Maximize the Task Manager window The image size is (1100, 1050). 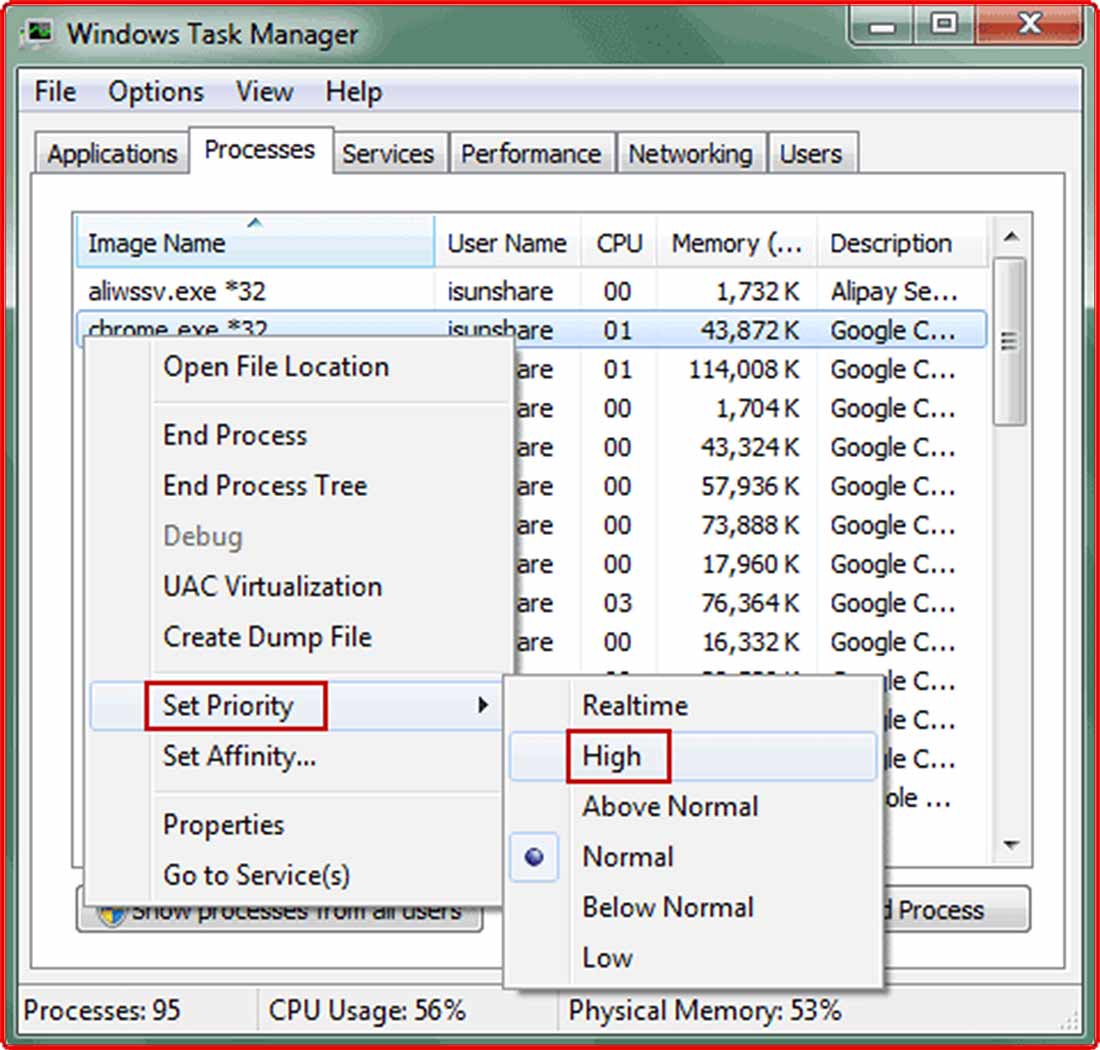point(944,25)
